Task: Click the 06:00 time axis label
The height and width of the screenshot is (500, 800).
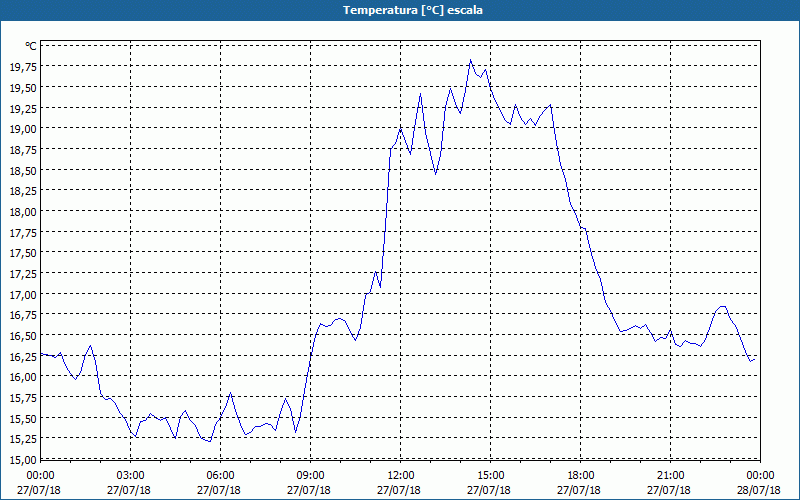Action: click(x=220, y=476)
